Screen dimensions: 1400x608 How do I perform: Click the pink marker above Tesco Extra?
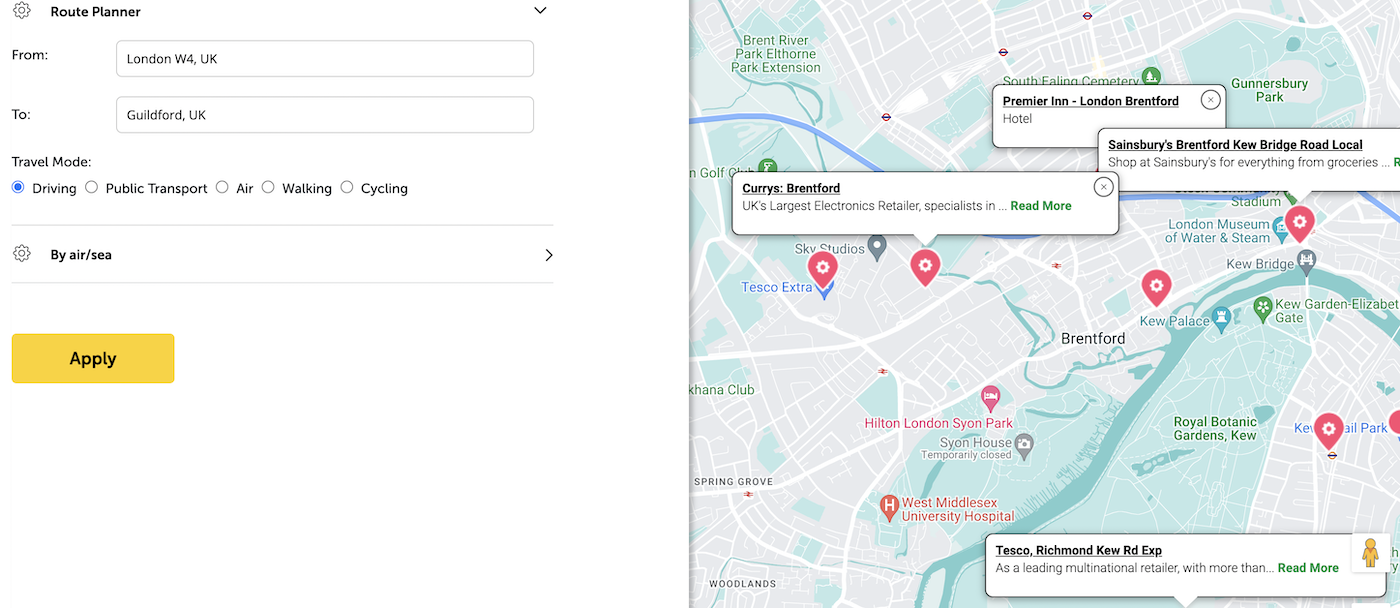822,268
